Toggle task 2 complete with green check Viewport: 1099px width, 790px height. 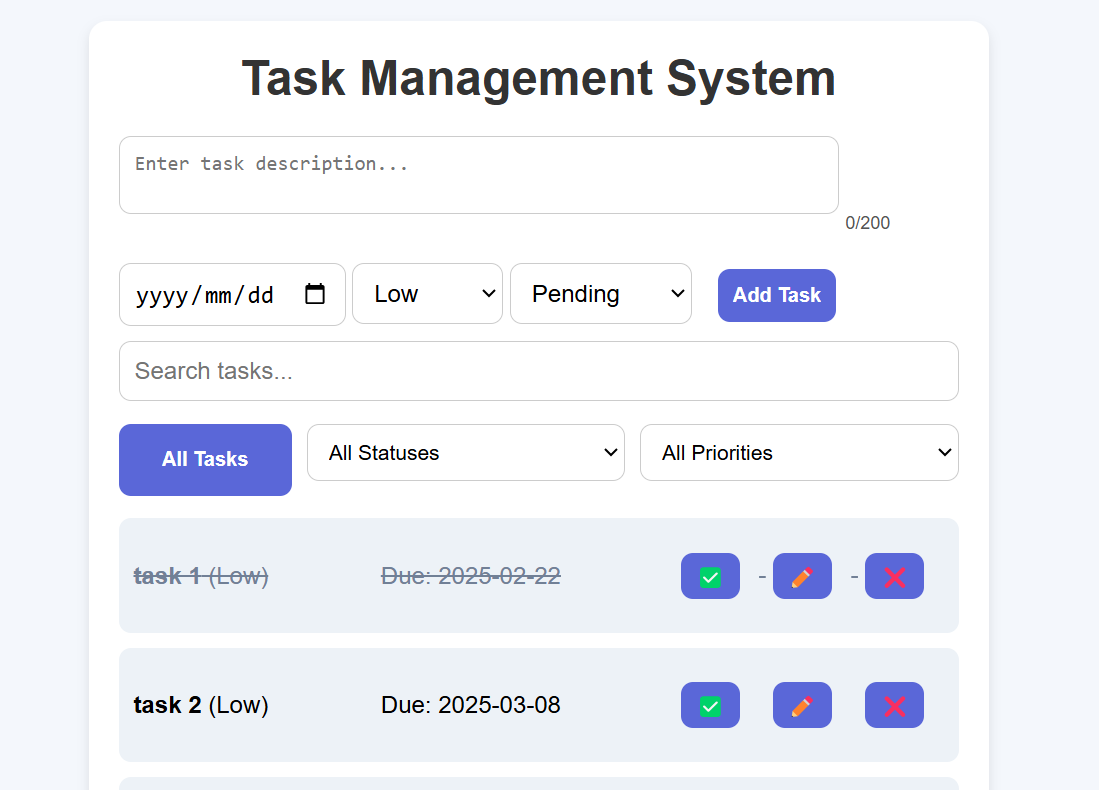[x=710, y=705]
